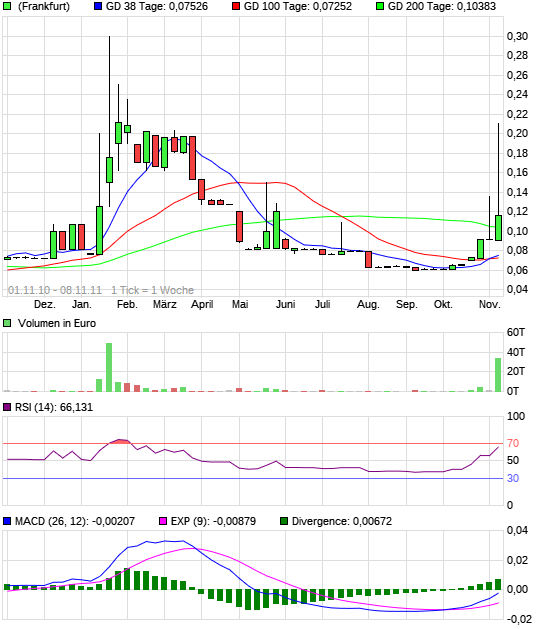The image size is (545, 629).
Task: Click the green GD 200 Tage legend swatch
Action: tap(380, 6)
